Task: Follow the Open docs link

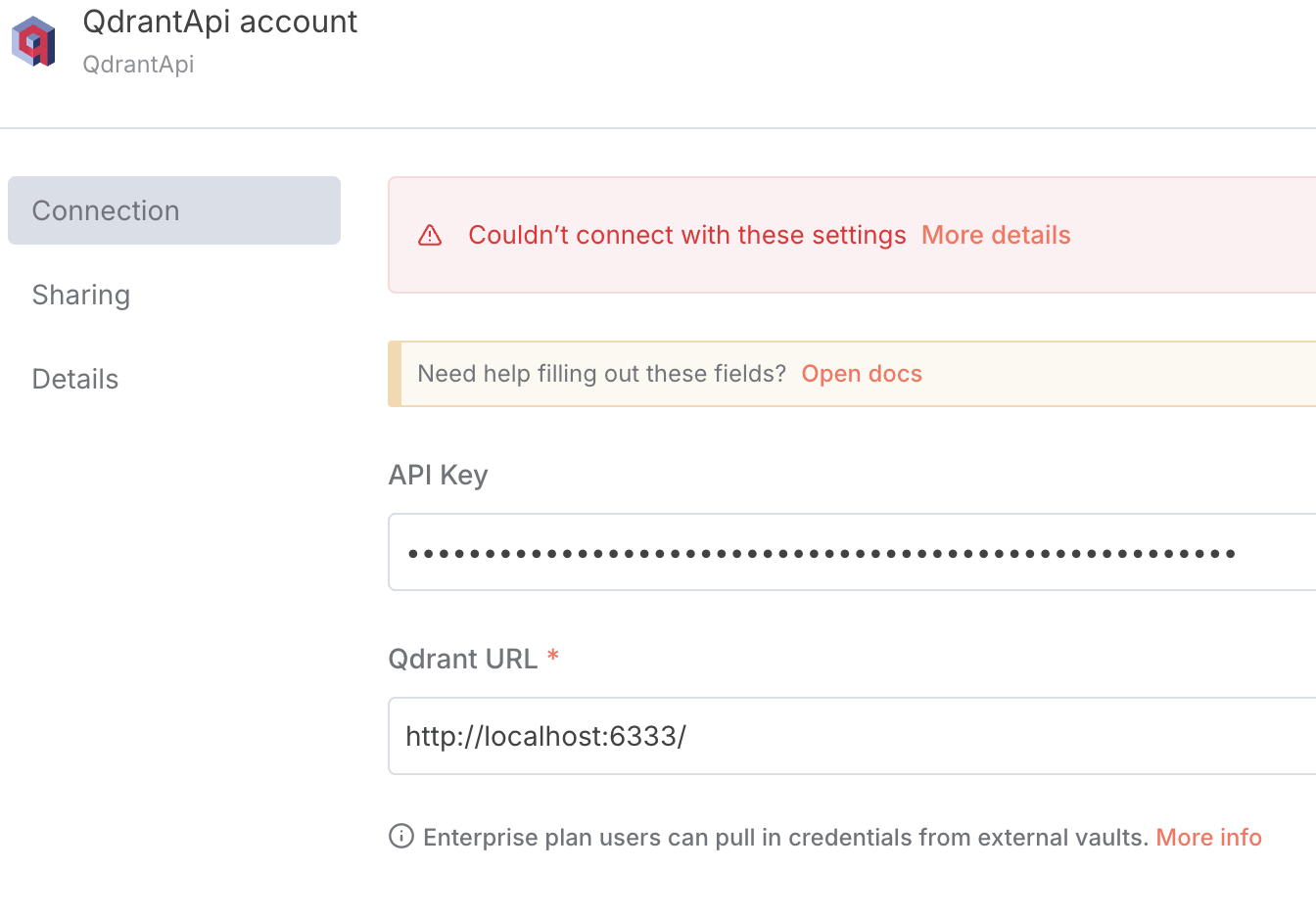Action: pos(862,374)
